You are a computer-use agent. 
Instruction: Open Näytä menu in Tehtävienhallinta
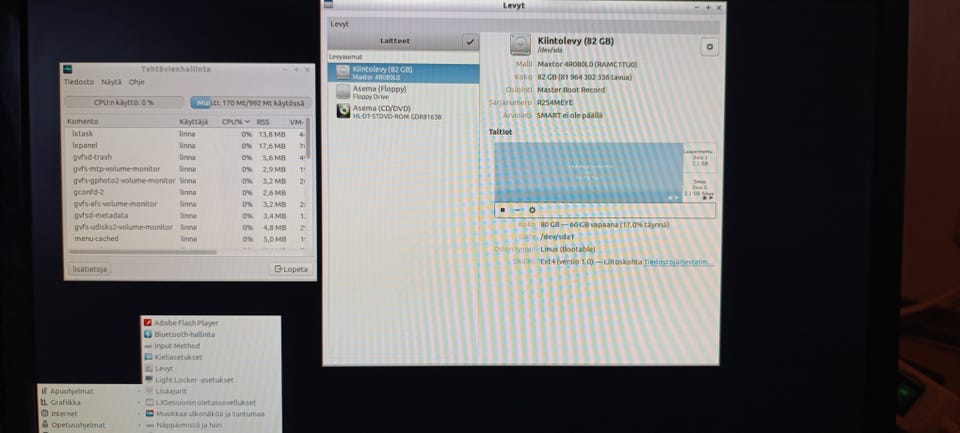[x=111, y=81]
